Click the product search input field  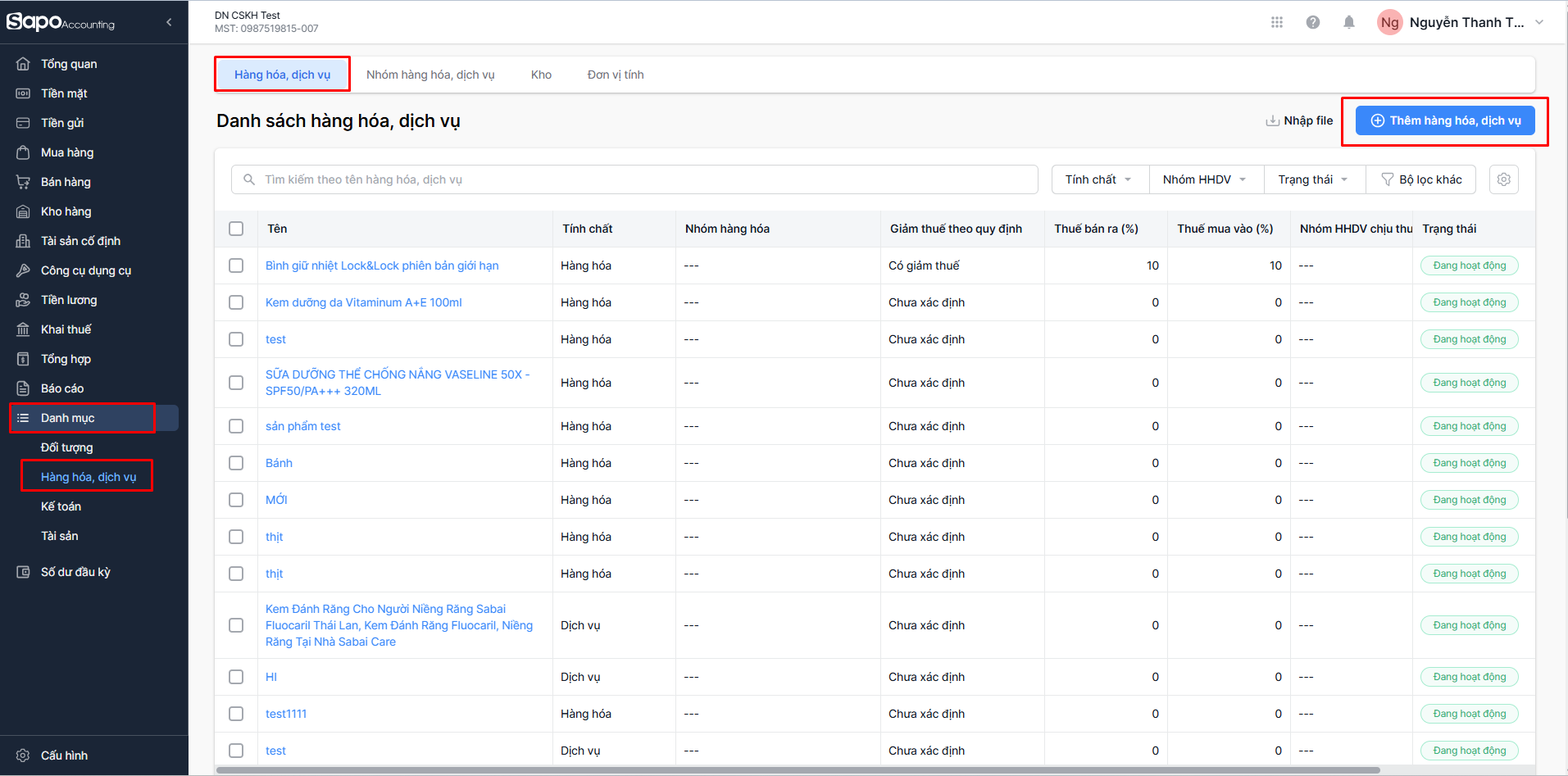(x=639, y=179)
